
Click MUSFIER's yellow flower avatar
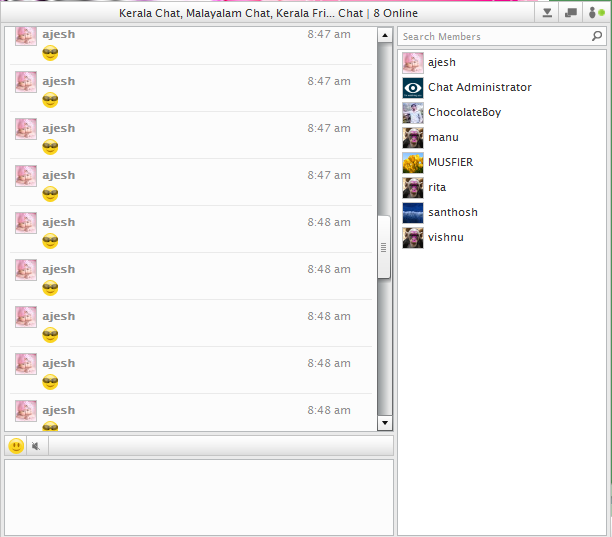tap(413, 163)
